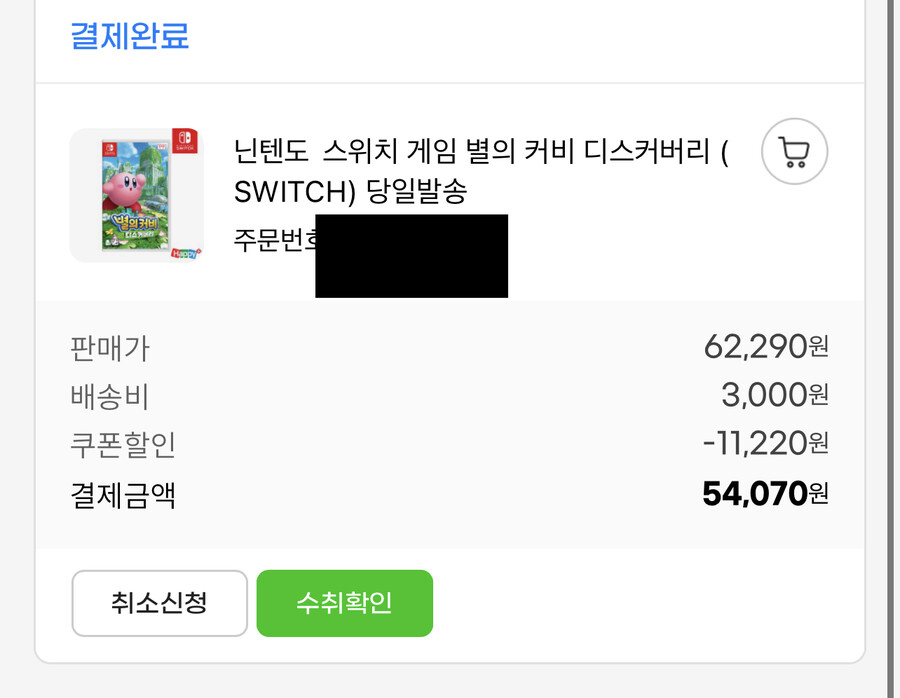The width and height of the screenshot is (900, 698).
Task: Click the bold 54,070원 total amount
Action: (x=766, y=493)
